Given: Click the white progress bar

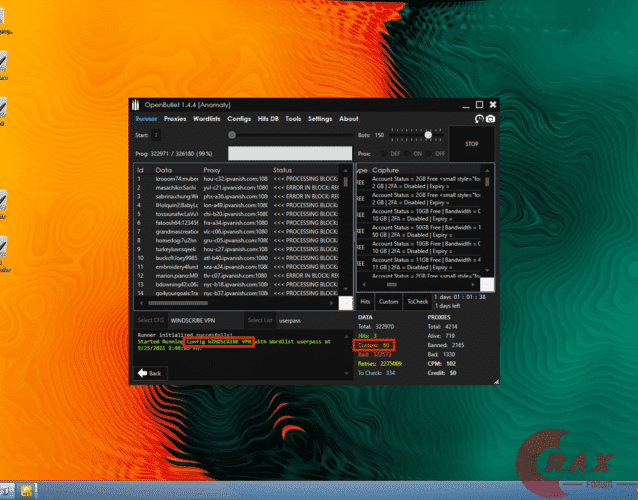Looking at the screenshot, I should point(290,153).
